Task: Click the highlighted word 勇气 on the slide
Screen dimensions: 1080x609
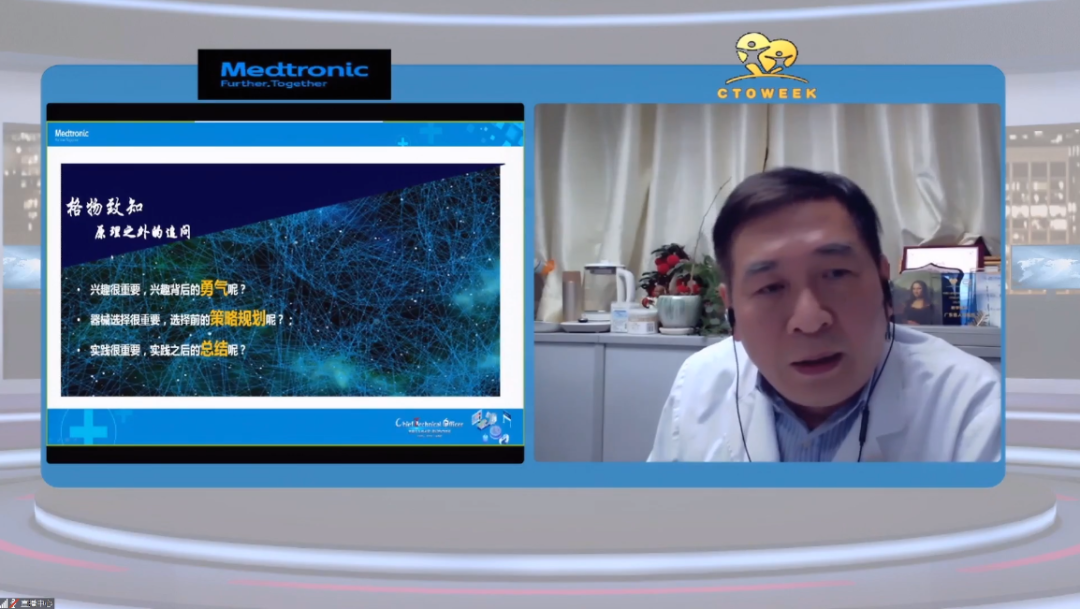Action: coord(214,287)
